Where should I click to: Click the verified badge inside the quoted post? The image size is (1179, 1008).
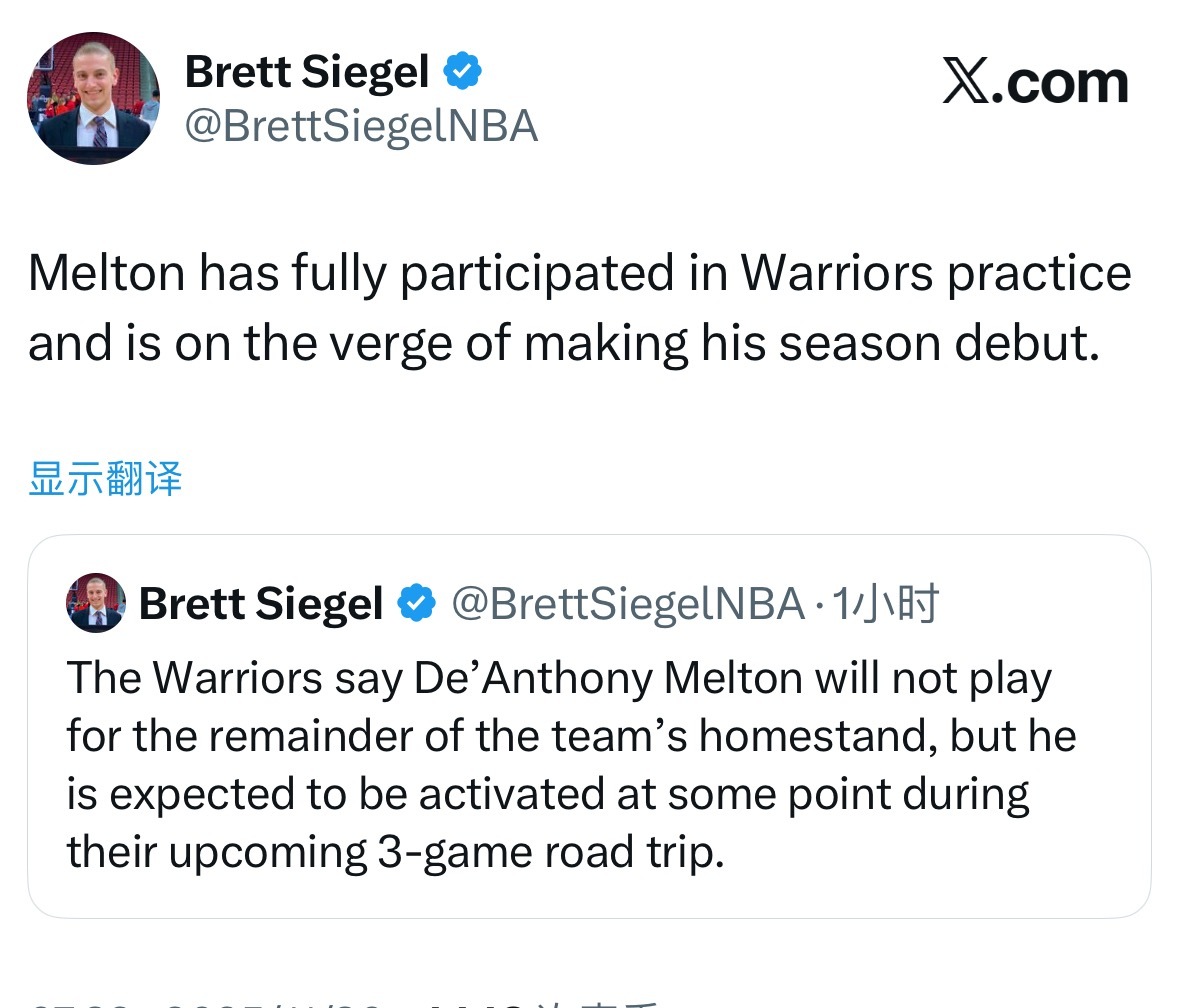pyautogui.click(x=417, y=603)
